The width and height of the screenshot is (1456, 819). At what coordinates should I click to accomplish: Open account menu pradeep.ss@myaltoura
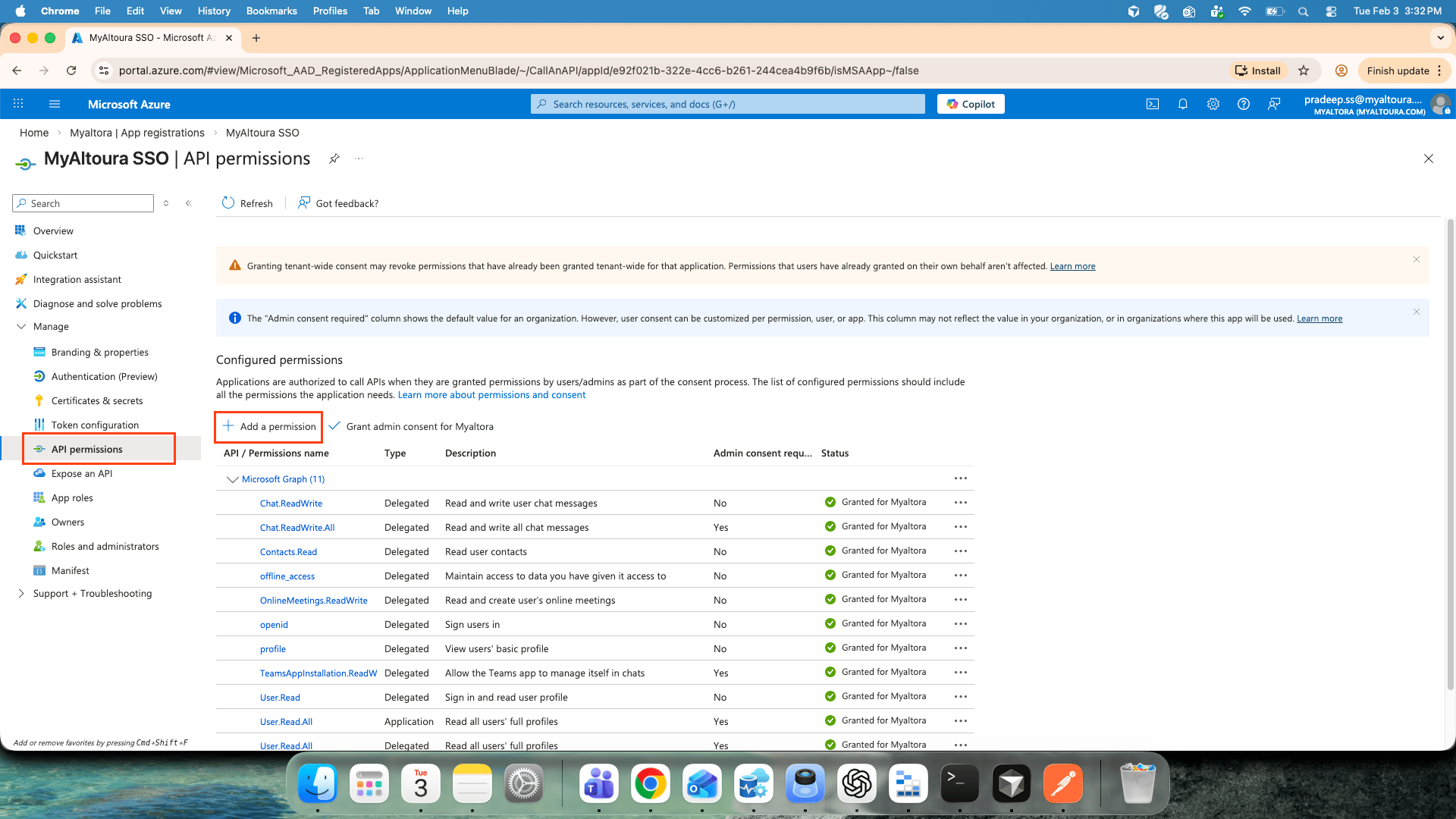click(1376, 105)
